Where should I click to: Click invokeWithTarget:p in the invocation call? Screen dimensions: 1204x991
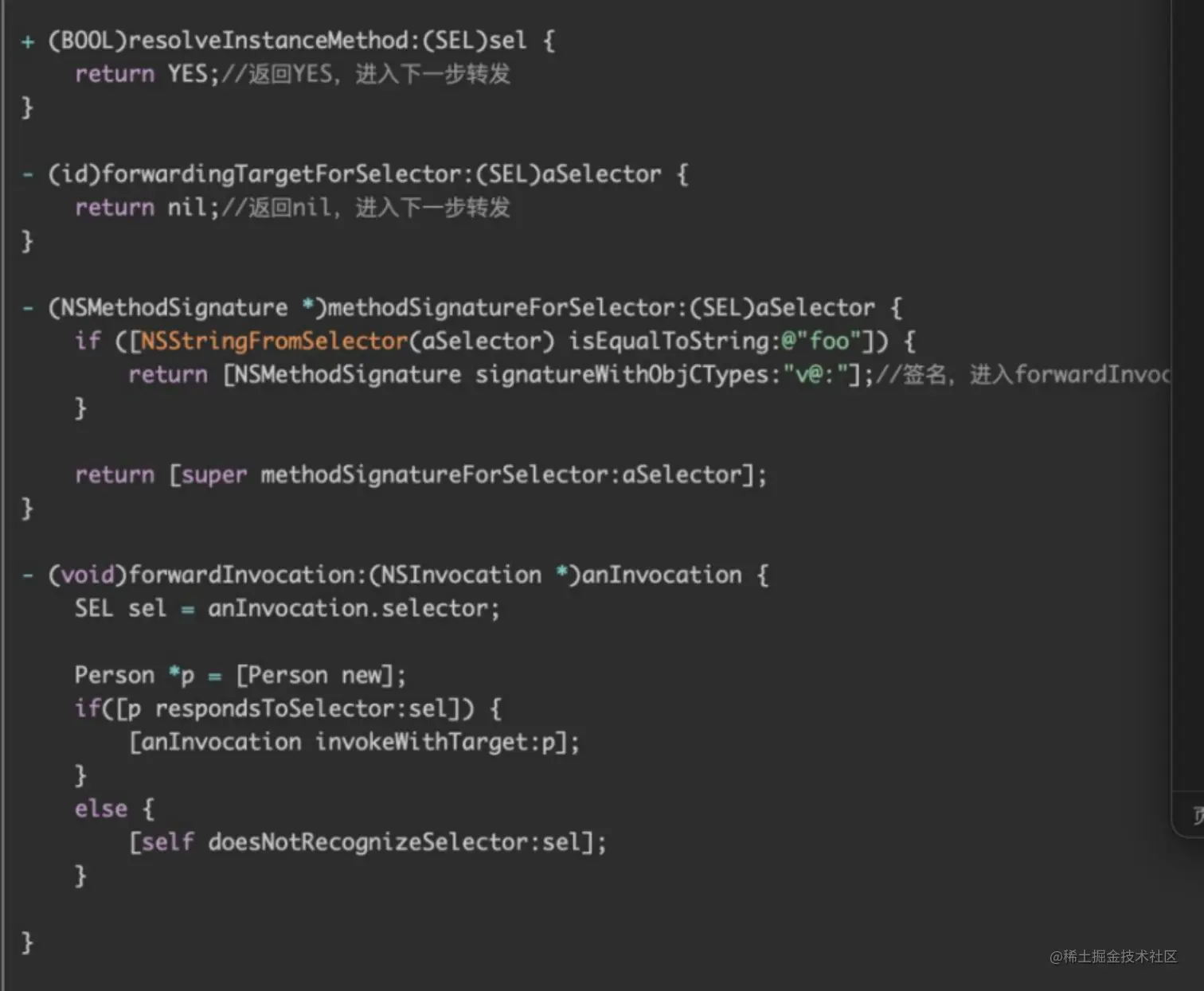point(435,742)
